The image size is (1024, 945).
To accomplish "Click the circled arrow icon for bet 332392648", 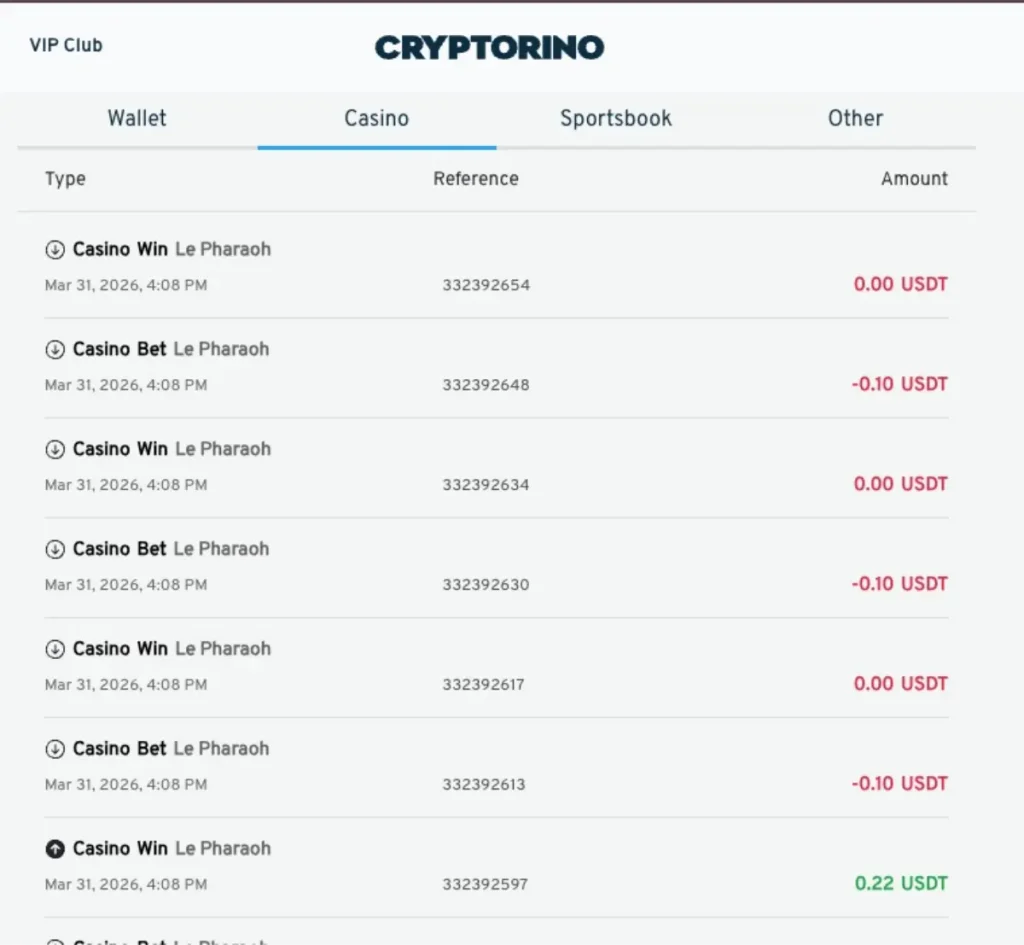I will 55,349.
